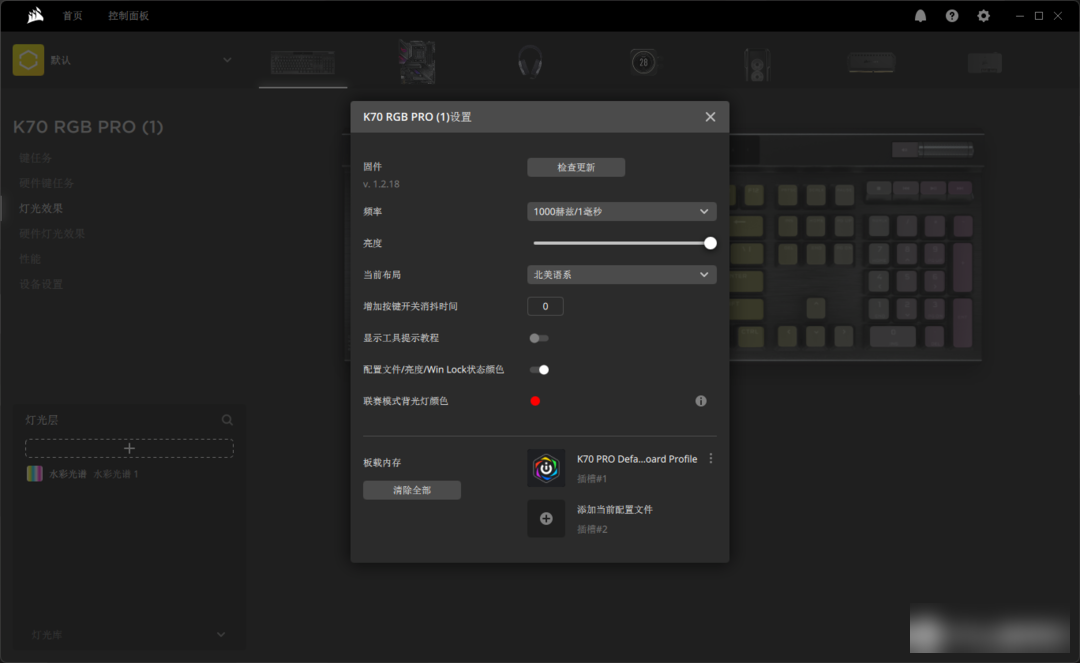Screen dimensions: 1080x663
Task: Select the 水彩光谱 1 lighting layer name
Action: pyautogui.click(x=116, y=474)
